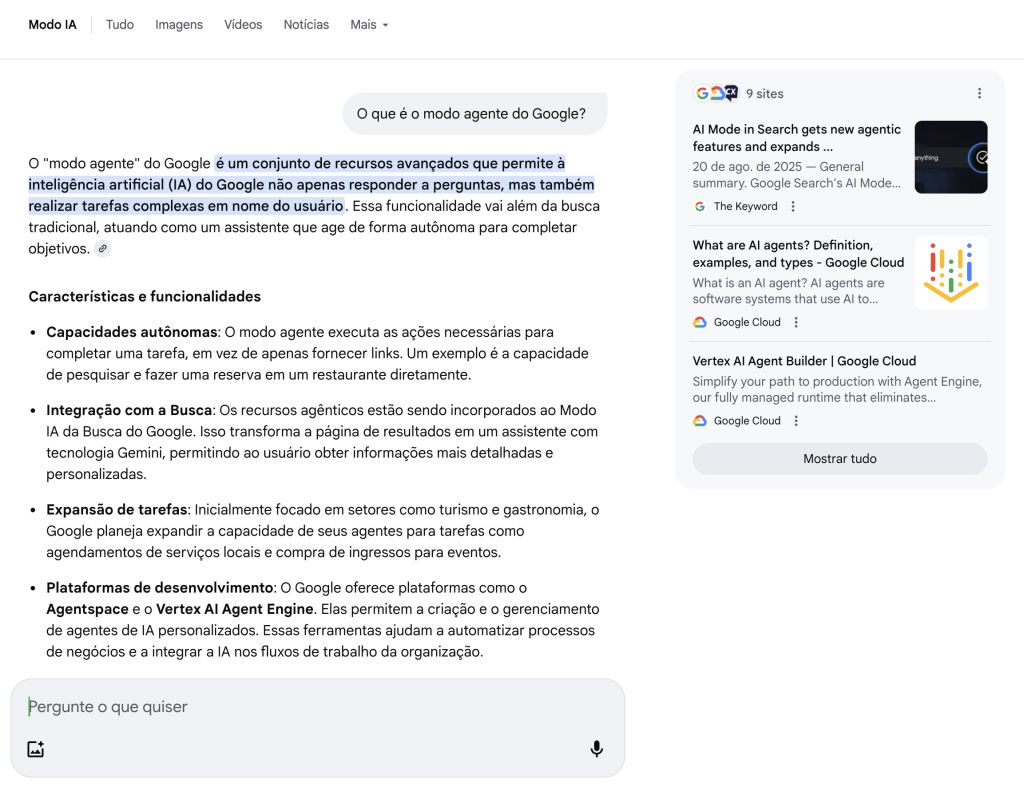
Task: Click the stacked source favicons next to 9 sites
Action: (716, 93)
